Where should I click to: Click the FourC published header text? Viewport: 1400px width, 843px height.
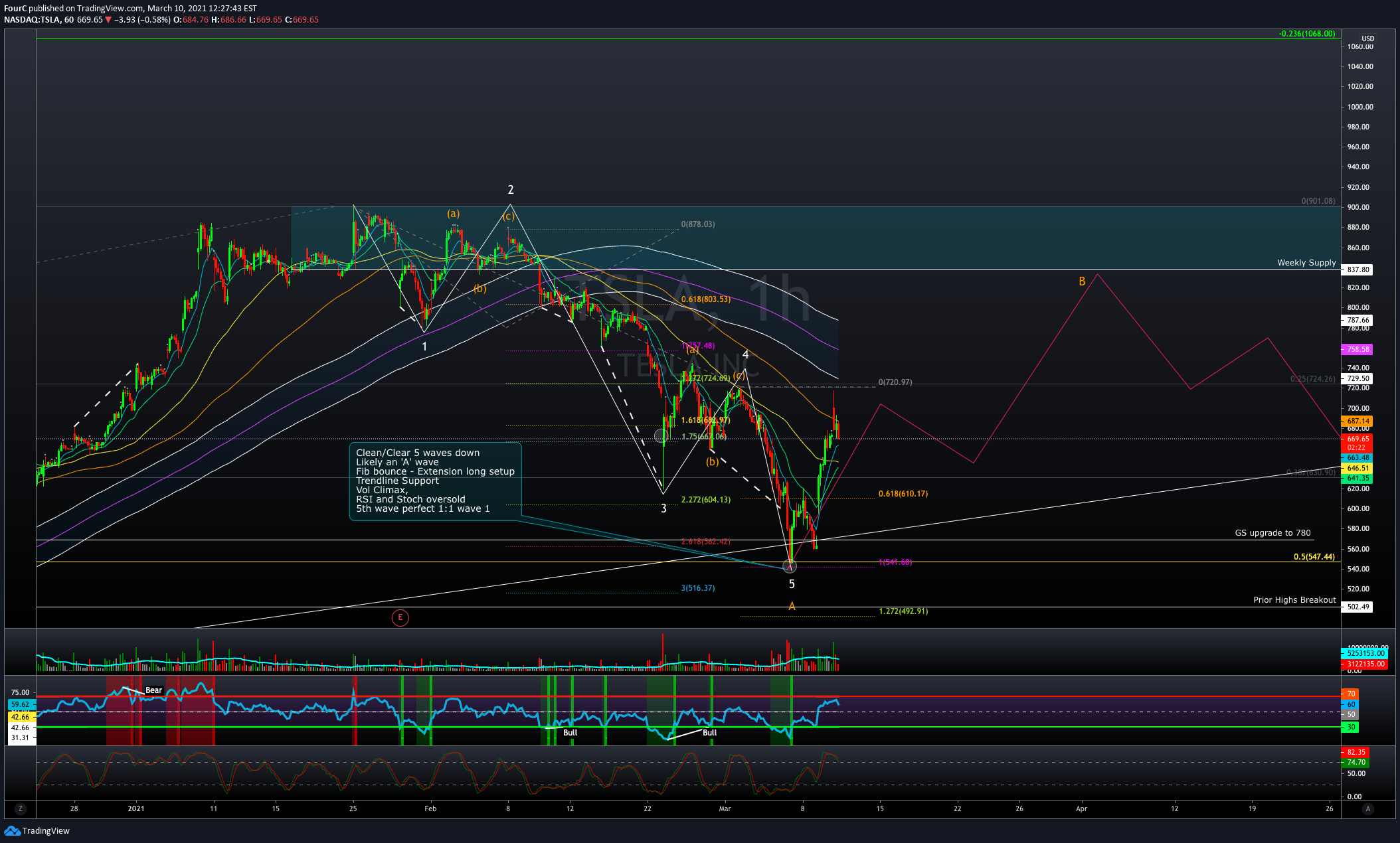tap(130, 9)
